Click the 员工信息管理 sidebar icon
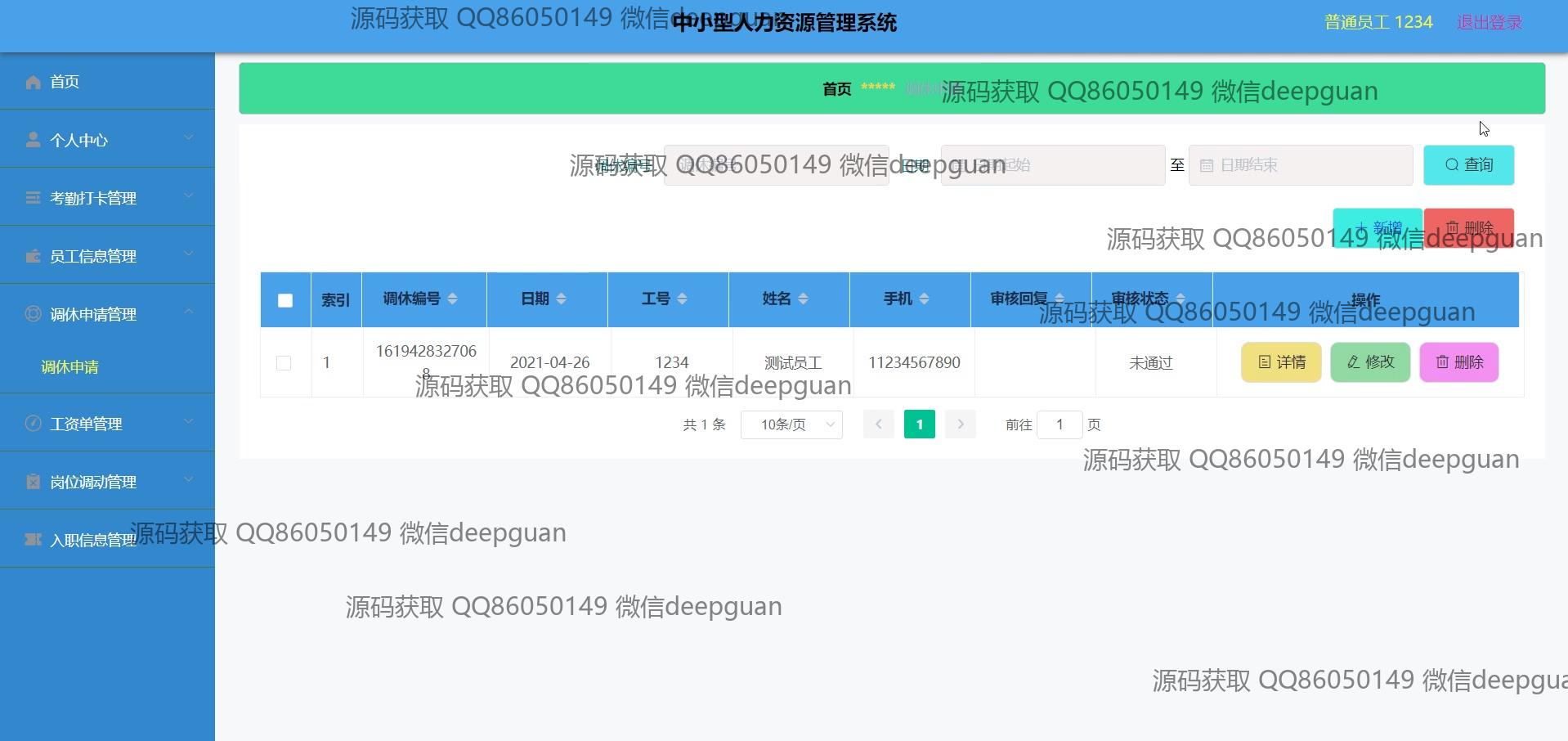This screenshot has width=1568, height=741. coord(33,256)
